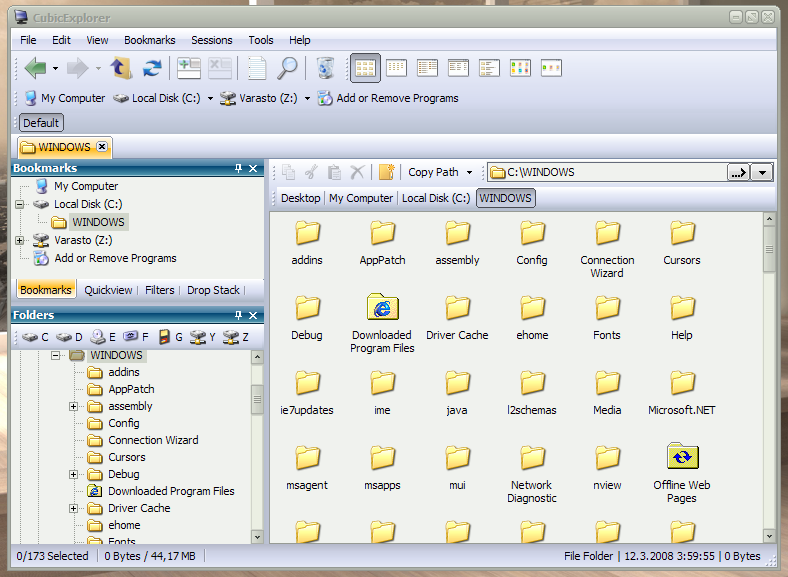
Task: Select drive D in Folders panel
Action: (69, 337)
